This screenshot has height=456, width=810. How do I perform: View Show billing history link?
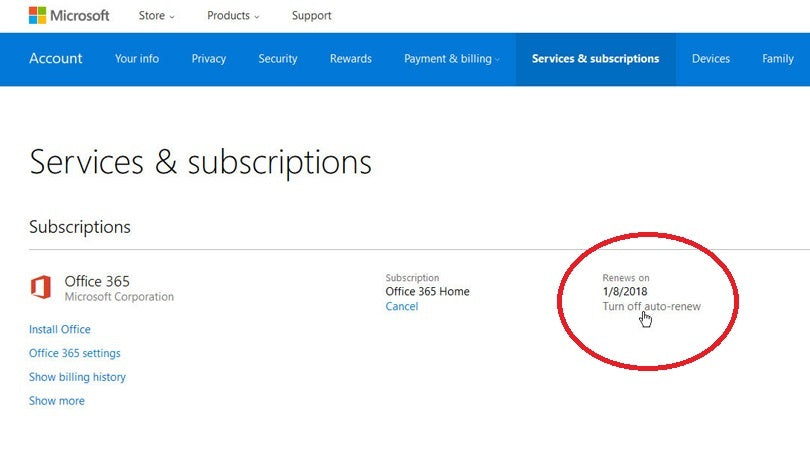click(x=77, y=378)
